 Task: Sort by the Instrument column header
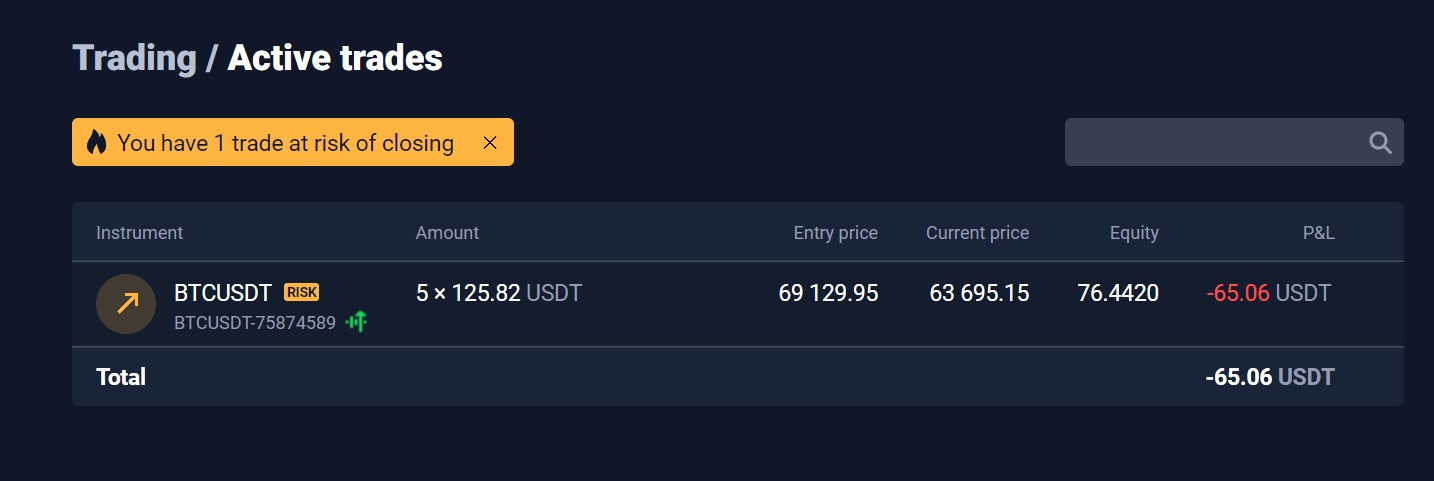pos(139,233)
